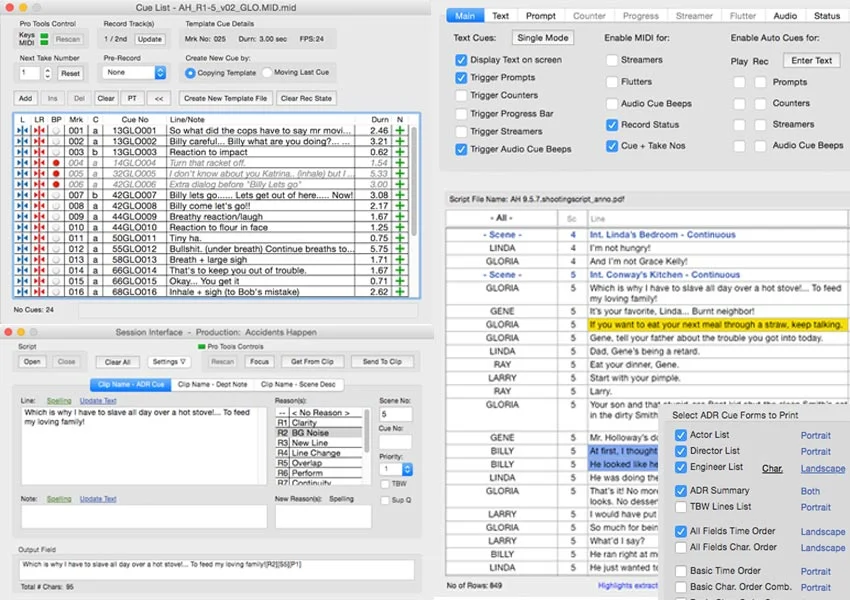This screenshot has width=850, height=600.
Task: Uncheck the Actor List print option
Action: (x=681, y=435)
